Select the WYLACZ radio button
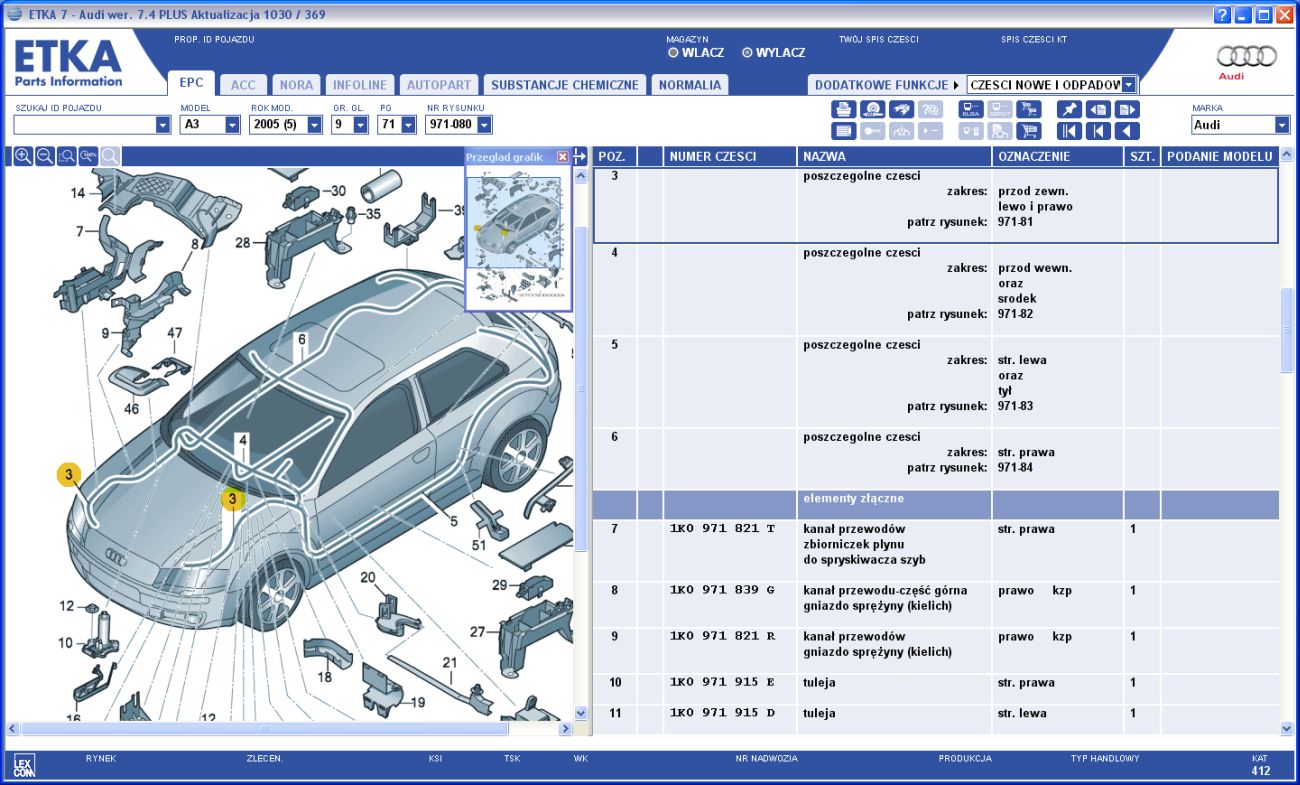 [x=747, y=53]
